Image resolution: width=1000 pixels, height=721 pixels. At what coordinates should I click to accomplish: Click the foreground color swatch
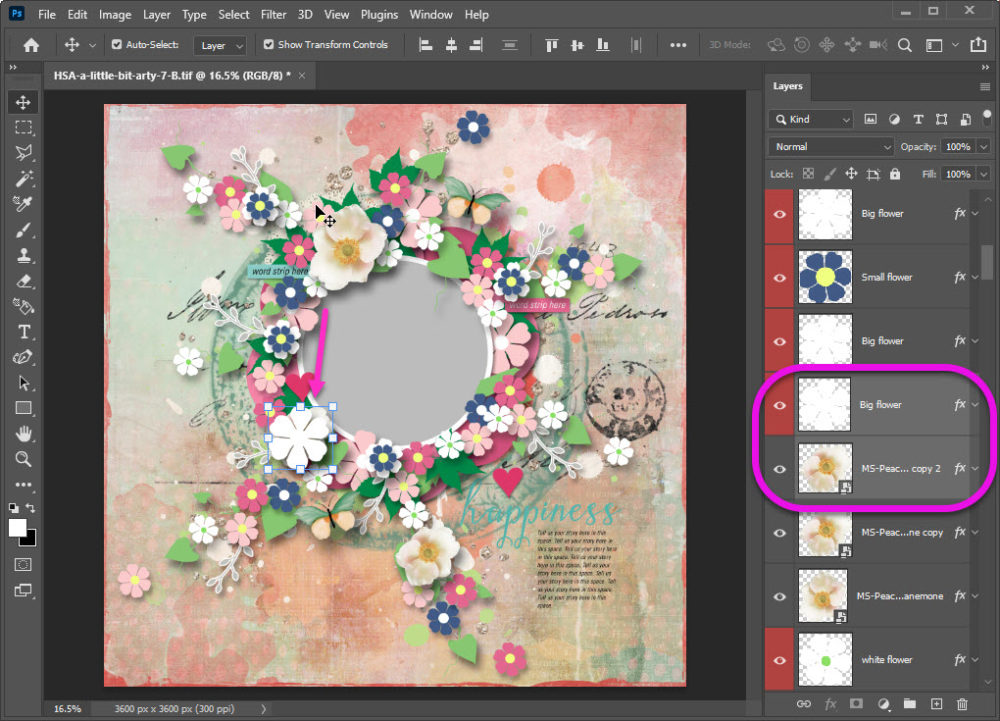click(x=17, y=528)
